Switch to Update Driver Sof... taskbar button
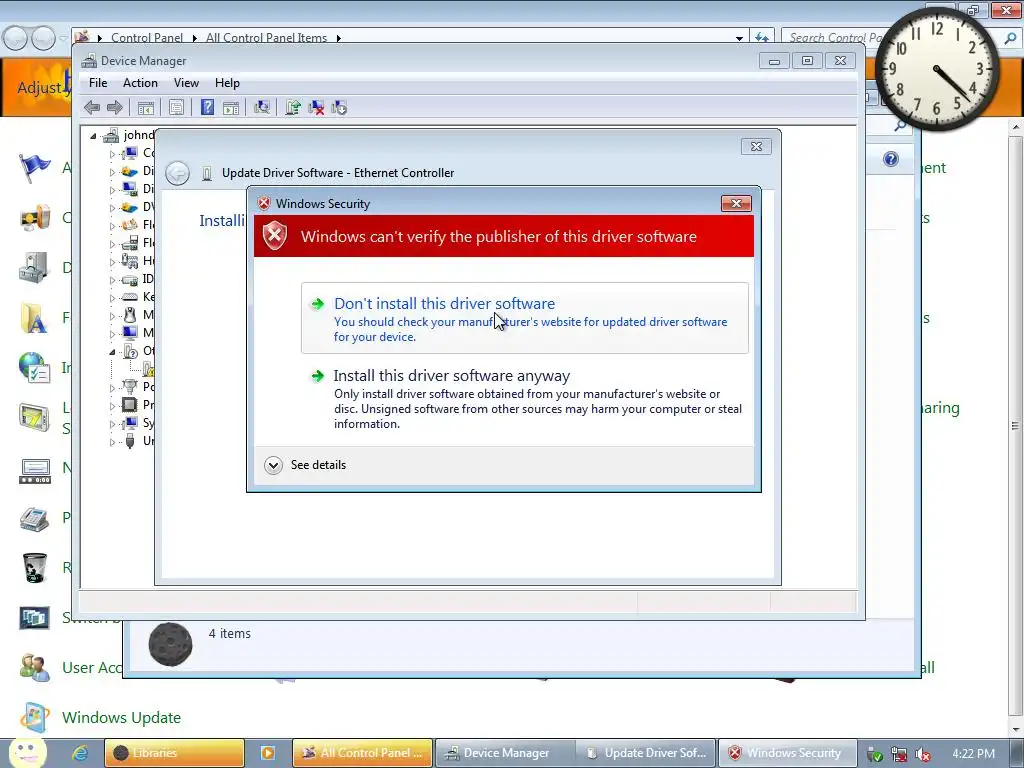 pyautogui.click(x=646, y=753)
